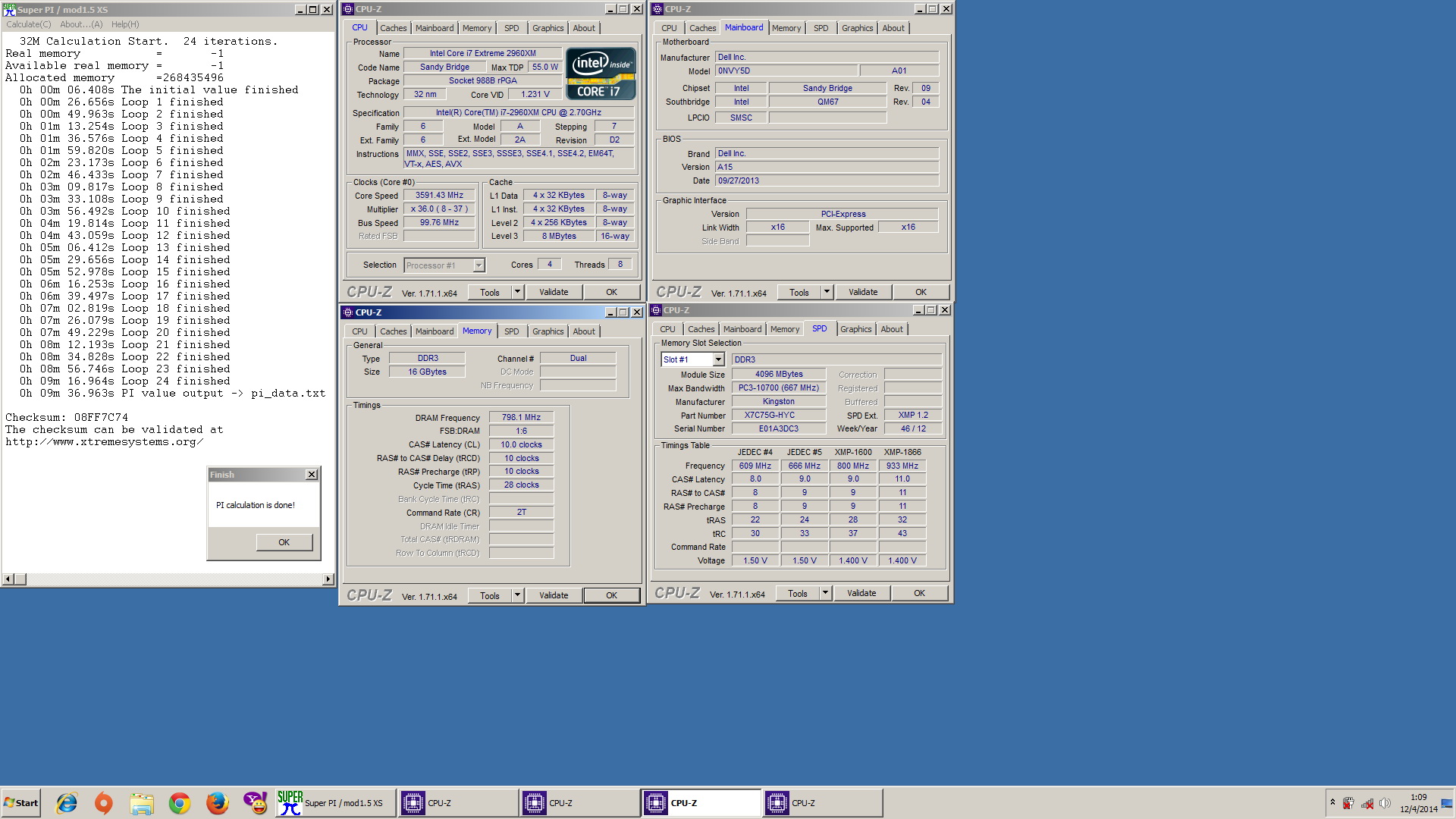The height and width of the screenshot is (819, 1456).
Task: Open Windows Explorer folder icon in taskbar
Action: tap(142, 803)
